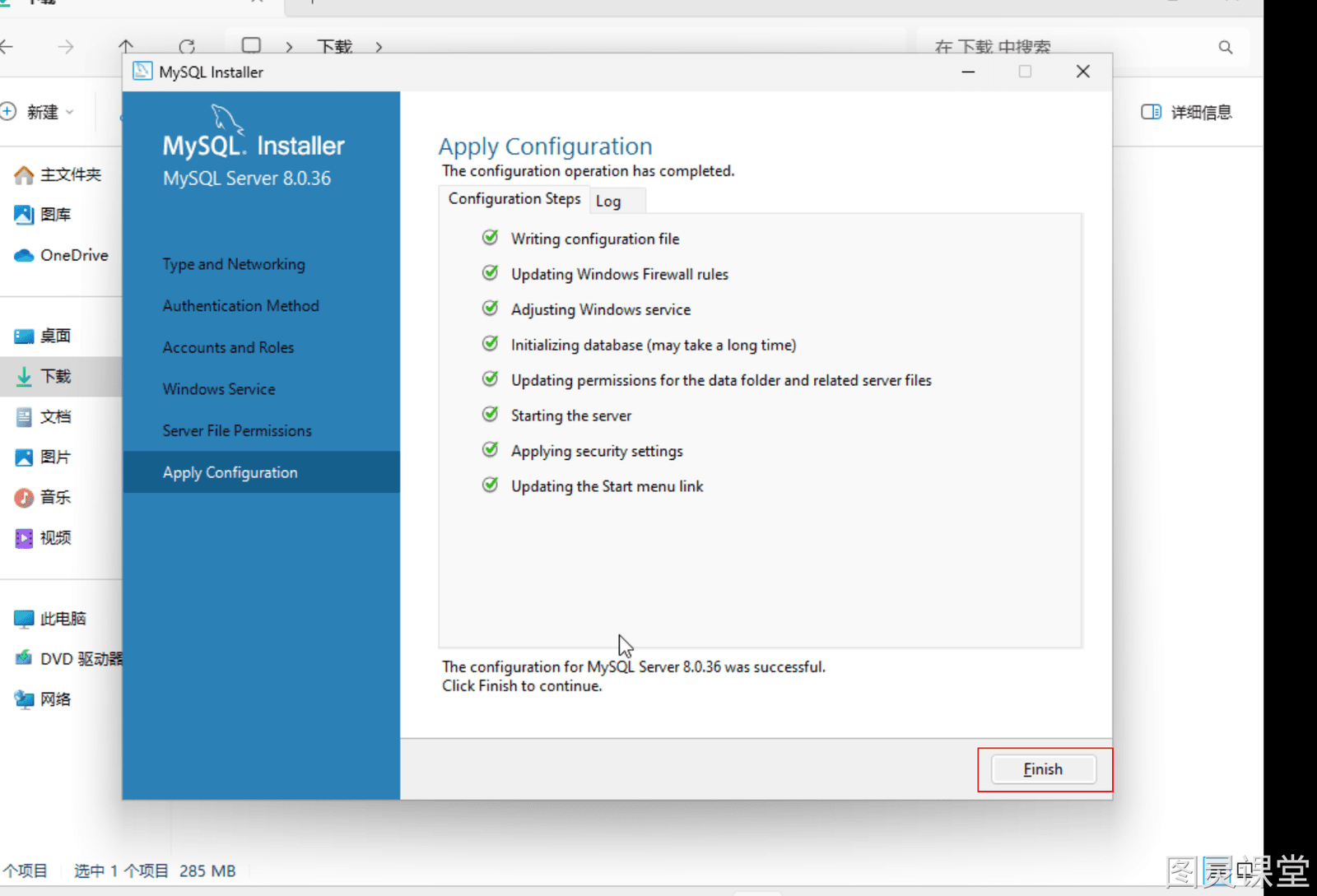1317x896 pixels.
Task: Click check icon for Adjusting Windows service
Action: [490, 309]
